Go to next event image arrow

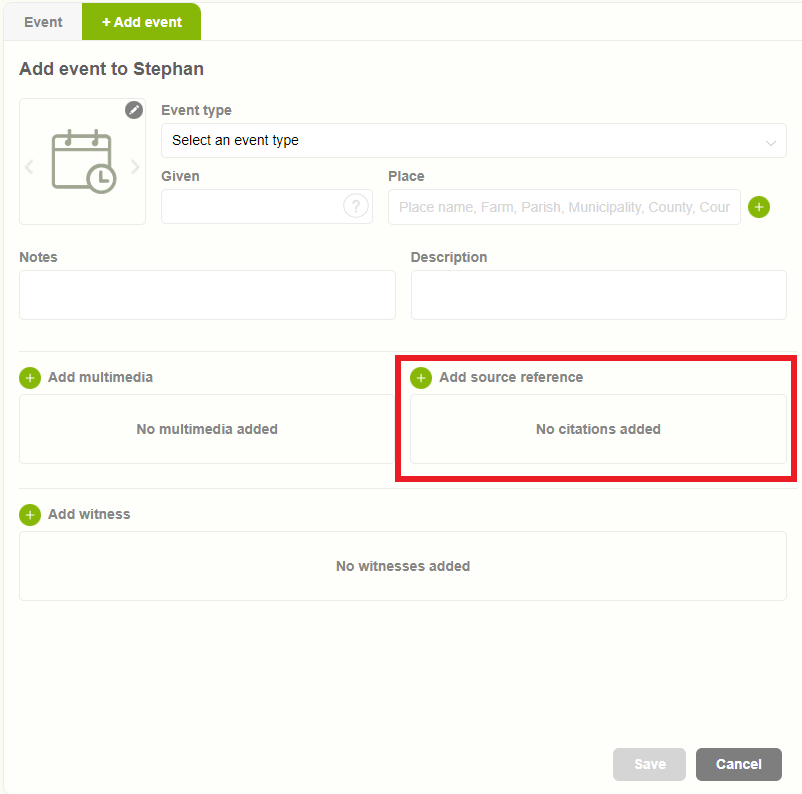tap(136, 167)
